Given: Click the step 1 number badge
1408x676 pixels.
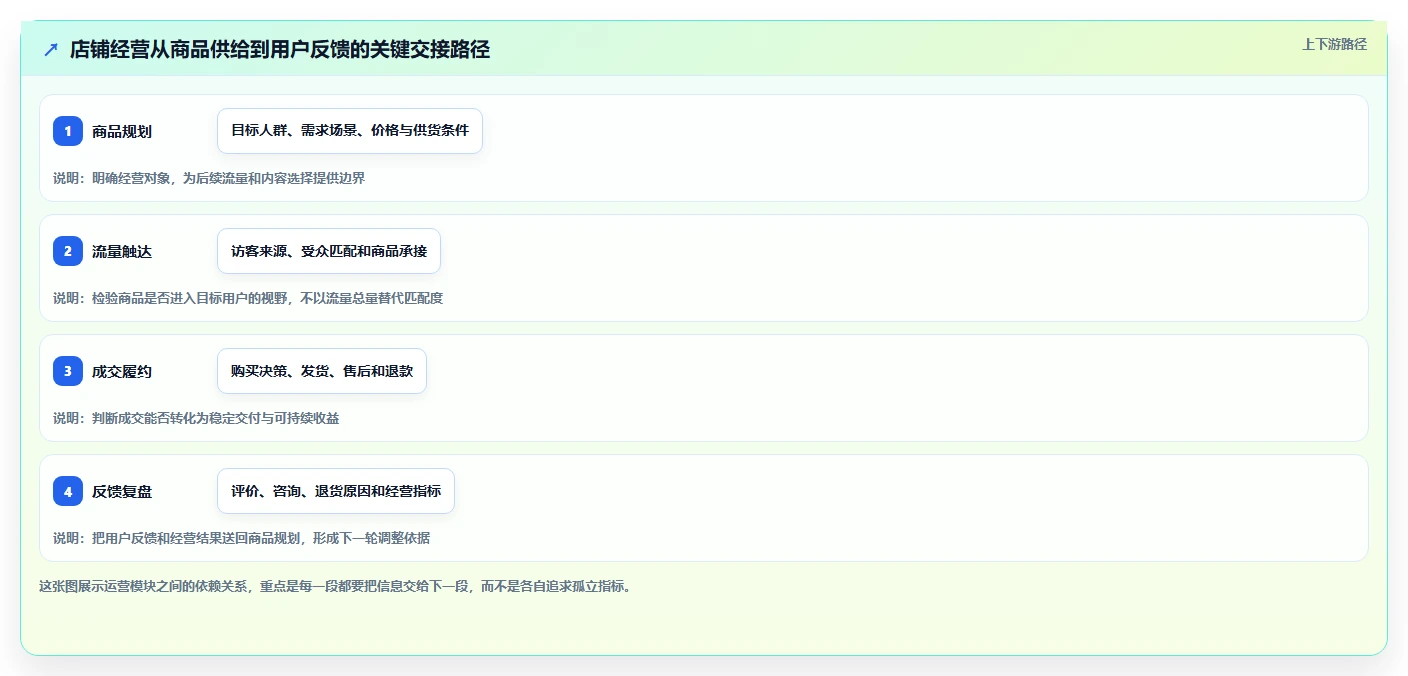Looking at the screenshot, I should pyautogui.click(x=68, y=131).
